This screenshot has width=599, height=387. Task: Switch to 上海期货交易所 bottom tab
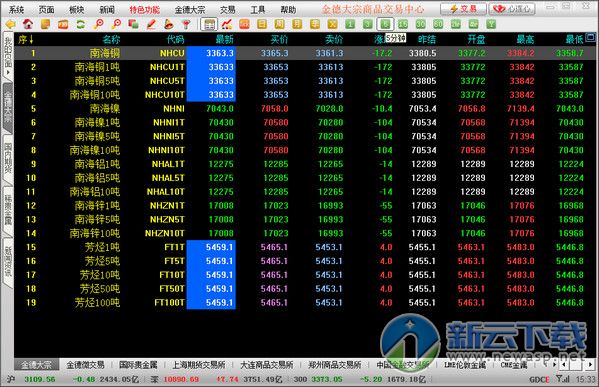199,365
